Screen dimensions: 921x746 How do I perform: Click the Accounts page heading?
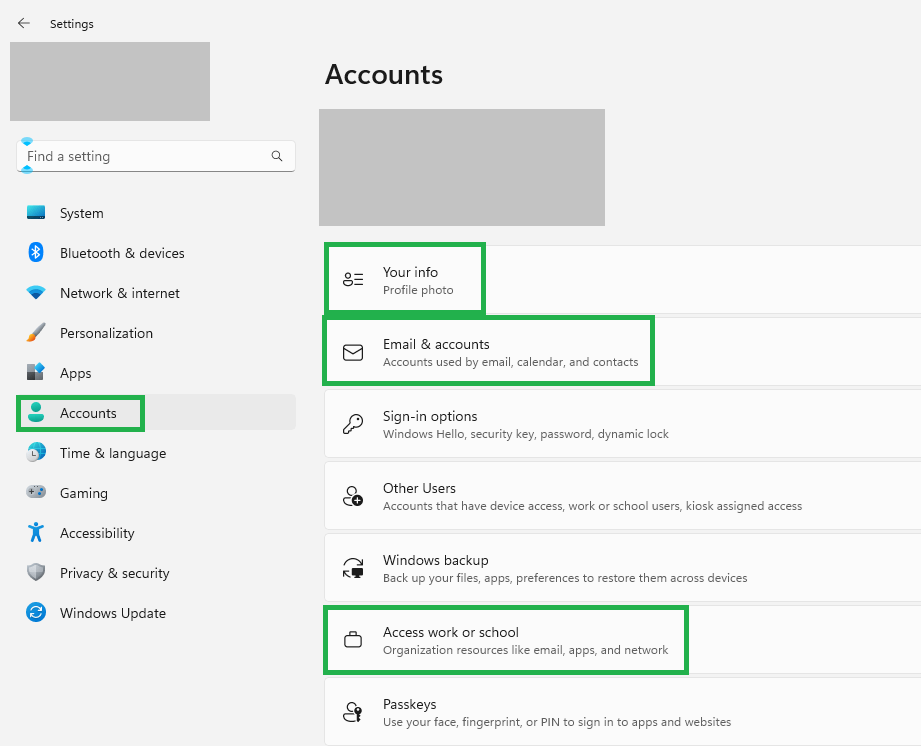[x=384, y=75]
